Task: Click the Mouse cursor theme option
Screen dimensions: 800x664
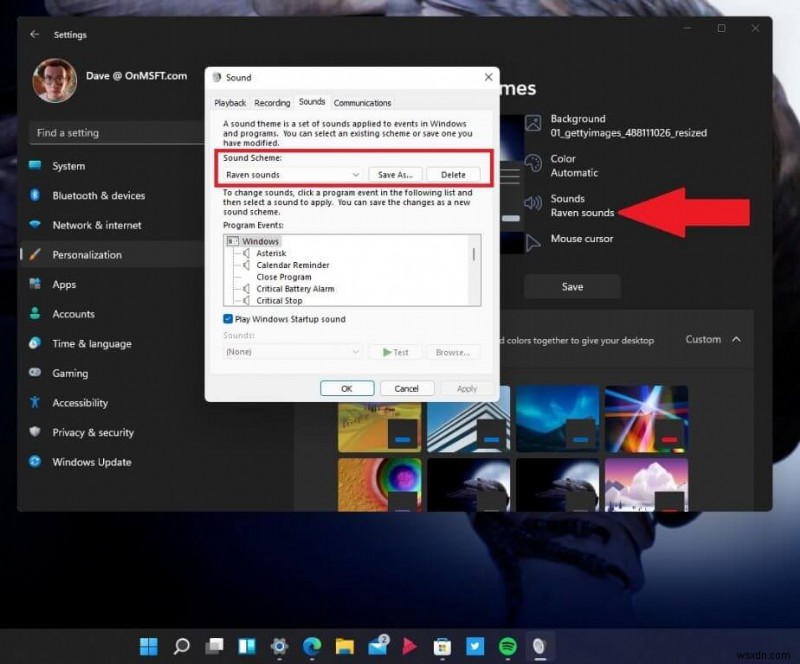Action: pos(585,239)
